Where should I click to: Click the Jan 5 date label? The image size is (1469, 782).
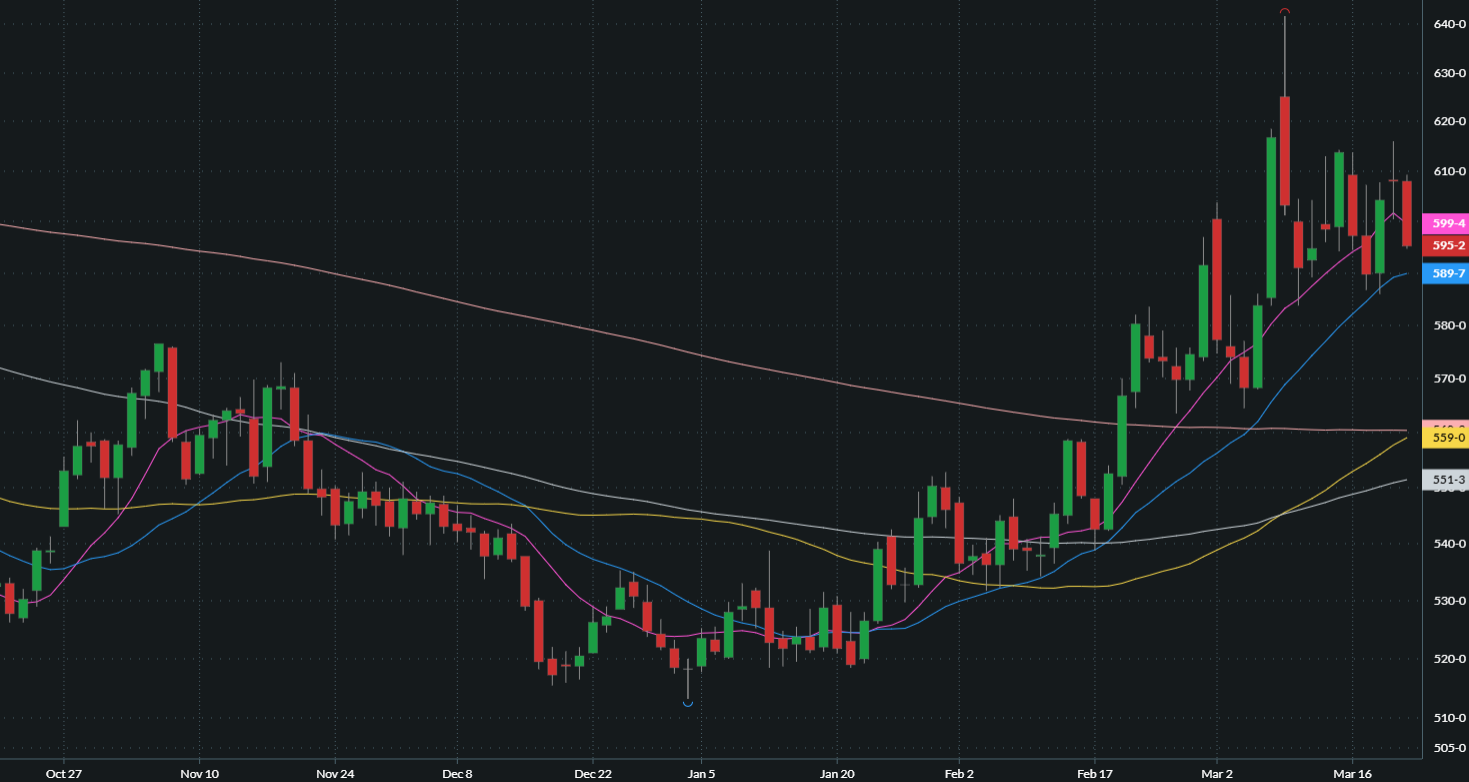coord(701,774)
